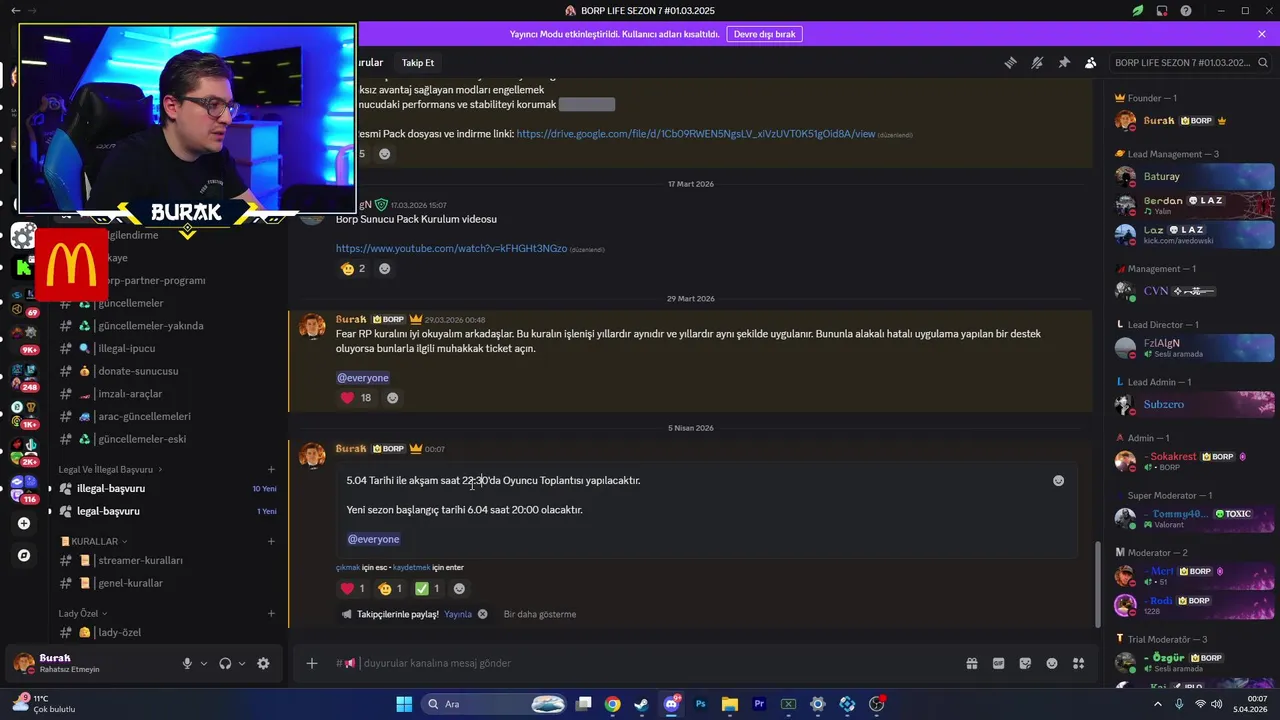Add reaction next to the 5 reaction

click(x=384, y=154)
